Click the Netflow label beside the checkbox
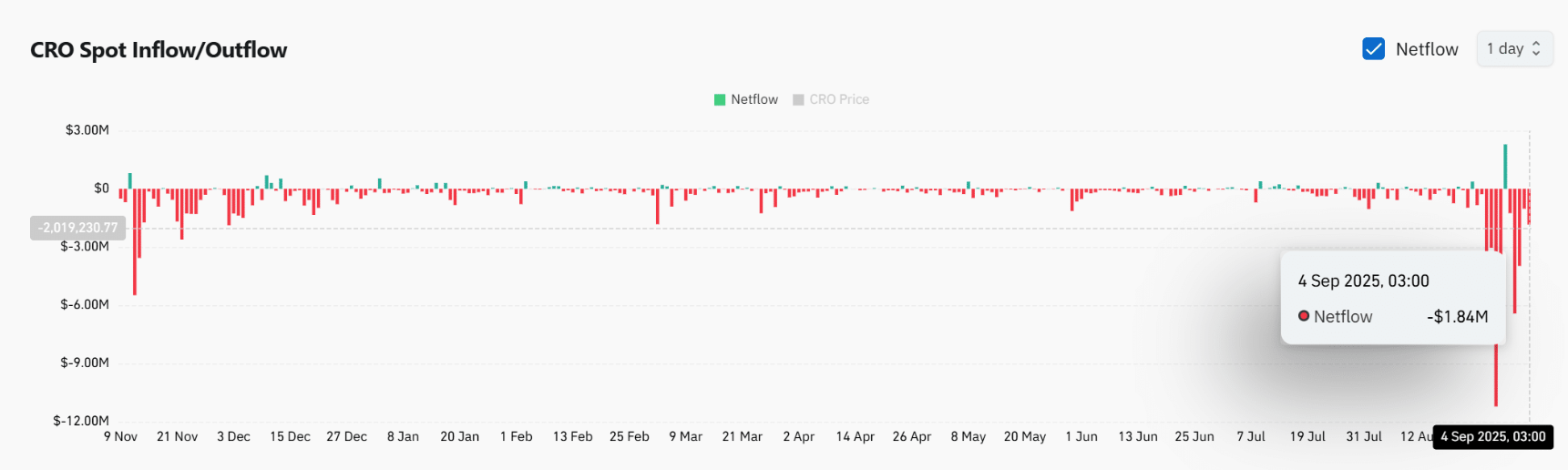Viewport: 1568px width, 470px height. pyautogui.click(x=1427, y=49)
